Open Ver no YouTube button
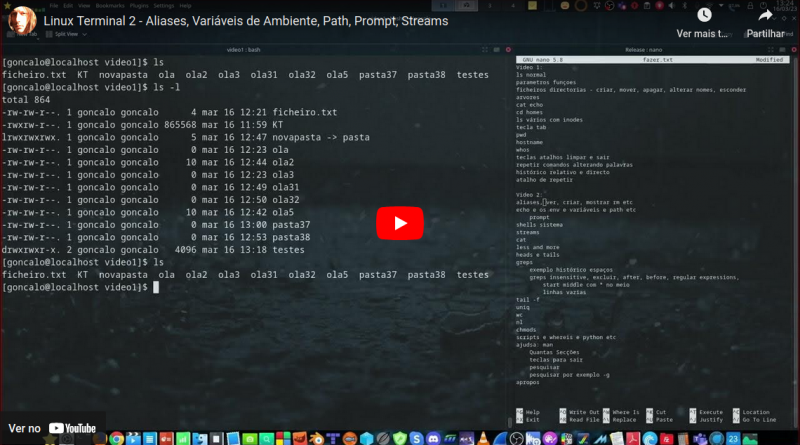The width and height of the screenshot is (800, 445). click(x=55, y=427)
